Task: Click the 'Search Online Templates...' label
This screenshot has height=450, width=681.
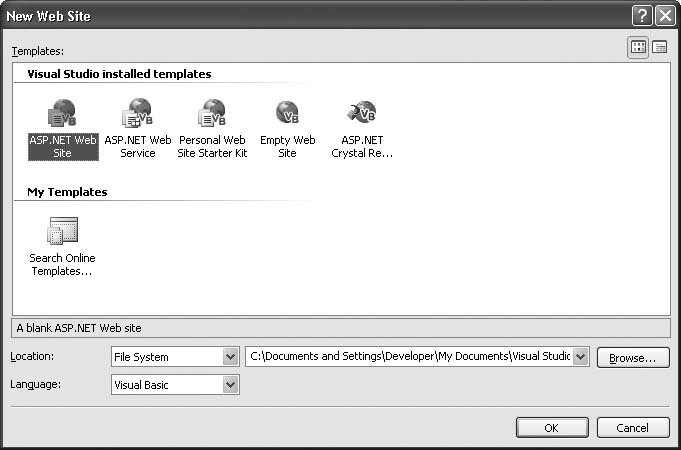Action: point(62,265)
